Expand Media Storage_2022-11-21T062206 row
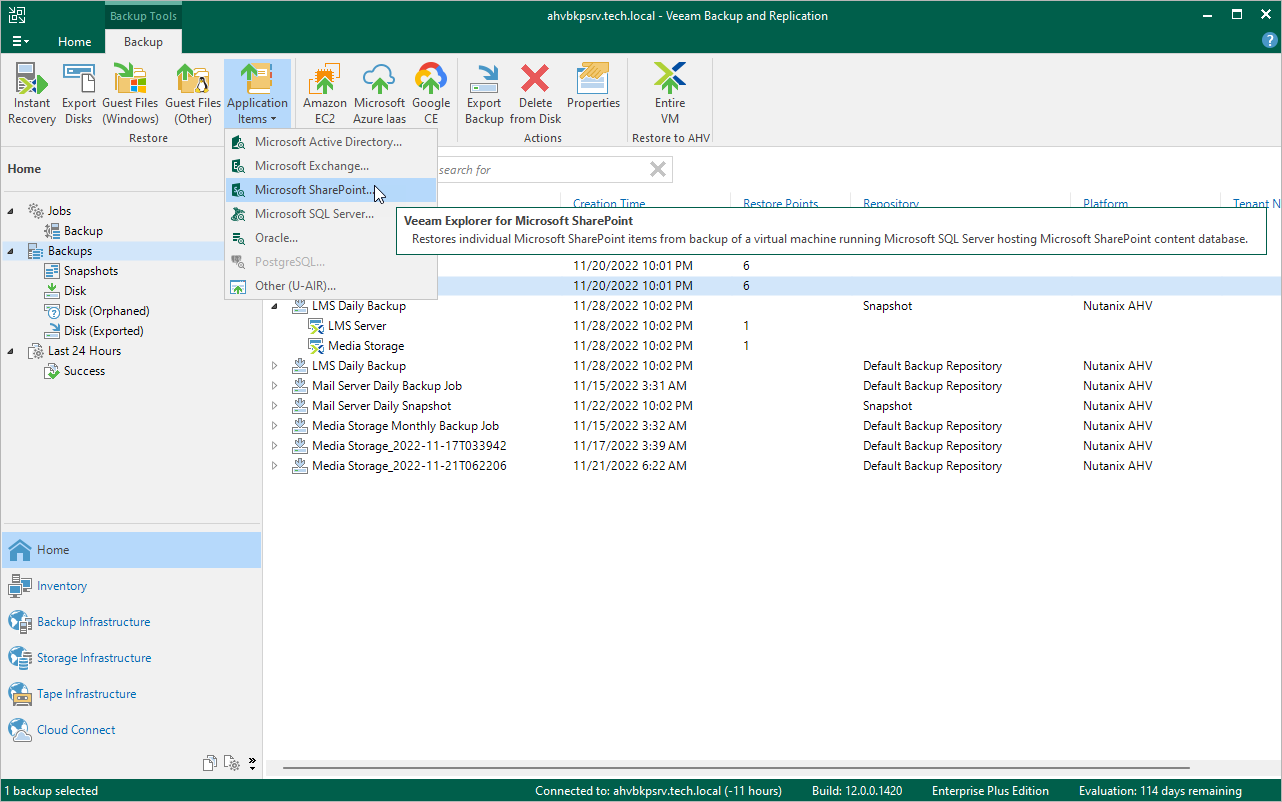 (x=275, y=466)
